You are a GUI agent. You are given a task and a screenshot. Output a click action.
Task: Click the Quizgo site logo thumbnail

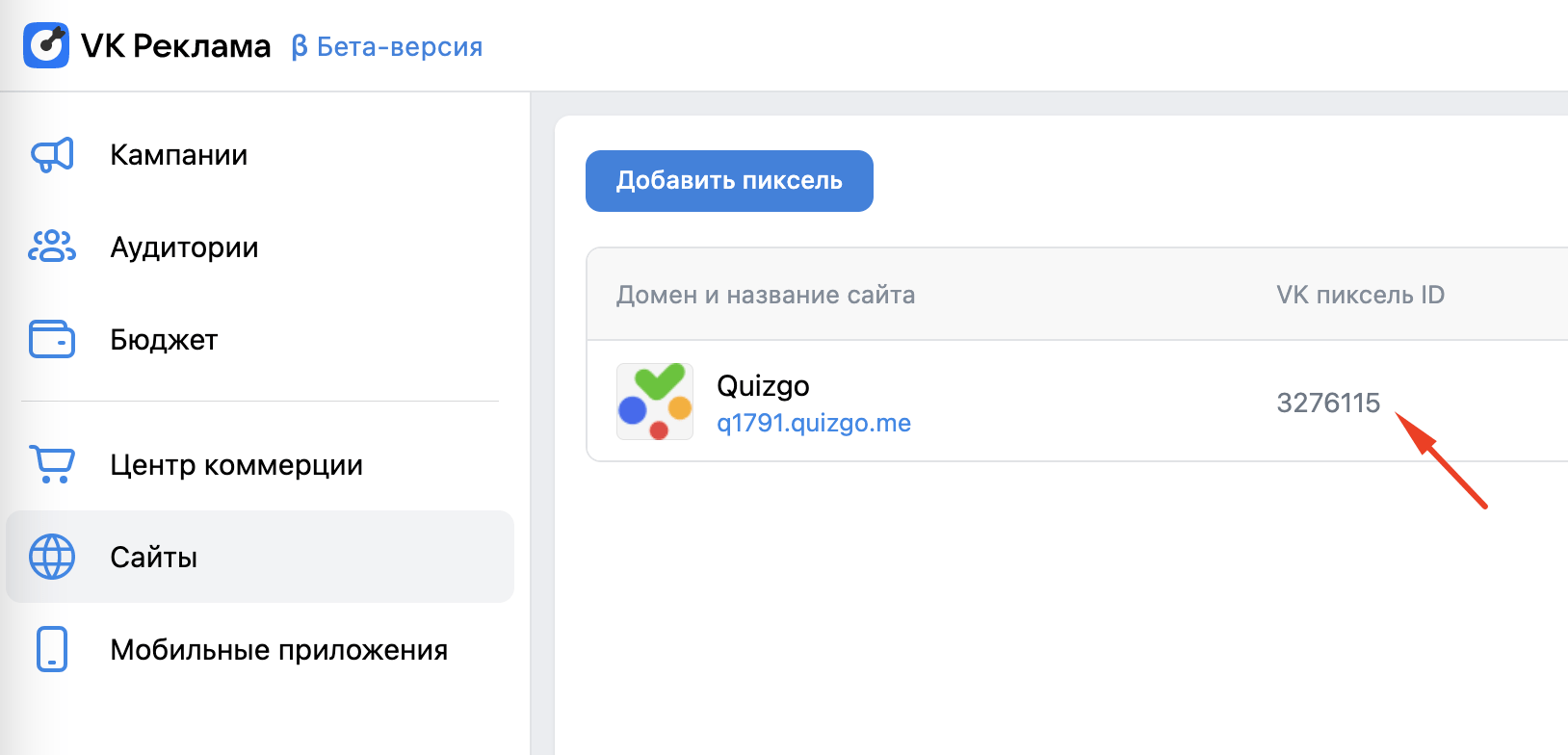pos(655,402)
